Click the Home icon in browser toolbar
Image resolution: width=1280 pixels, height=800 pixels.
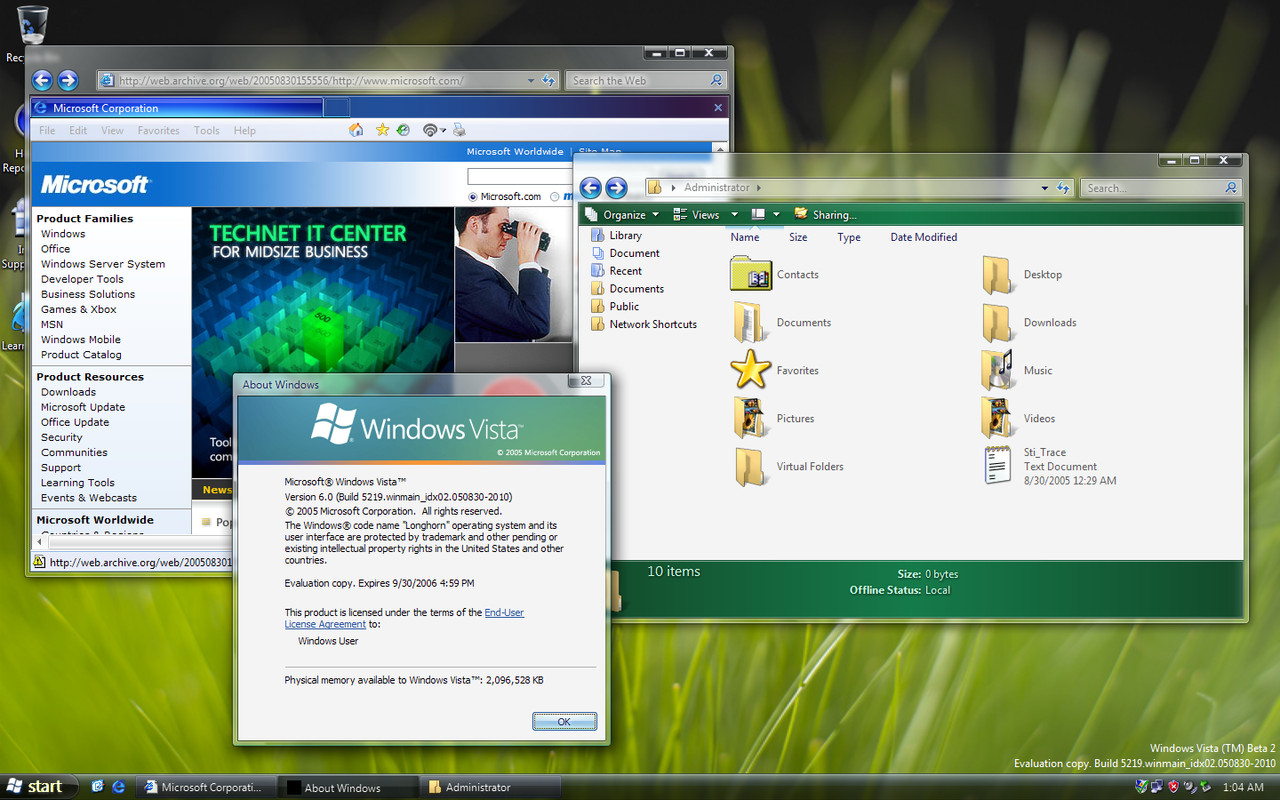pos(356,130)
